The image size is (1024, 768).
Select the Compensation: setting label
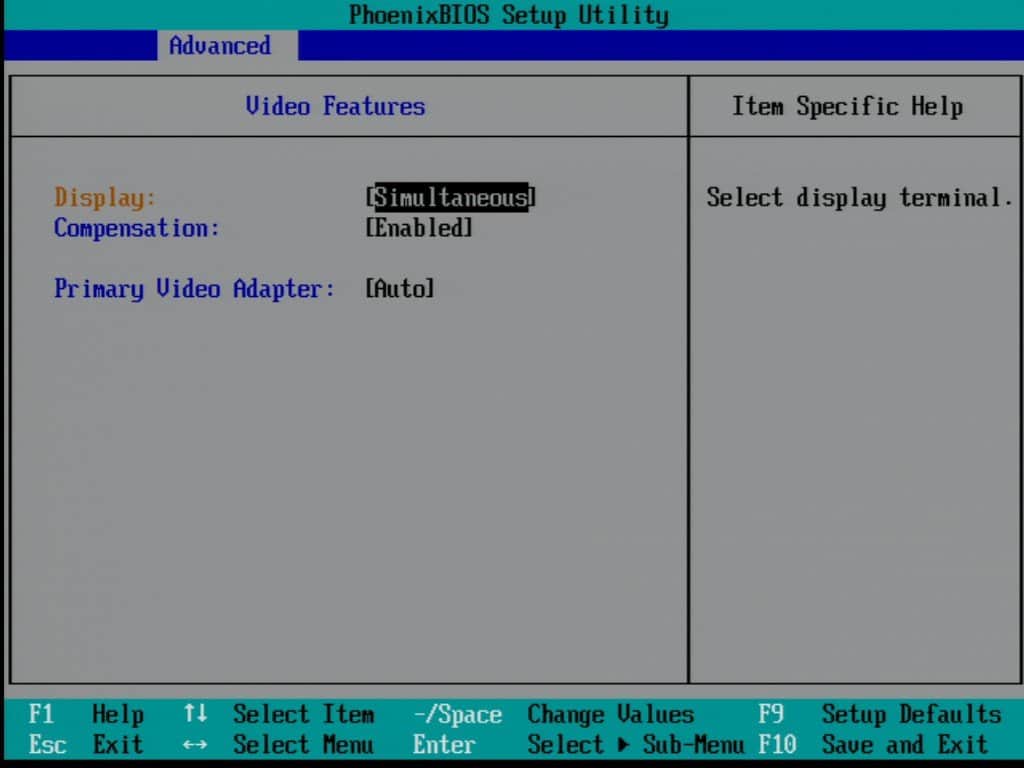(136, 228)
